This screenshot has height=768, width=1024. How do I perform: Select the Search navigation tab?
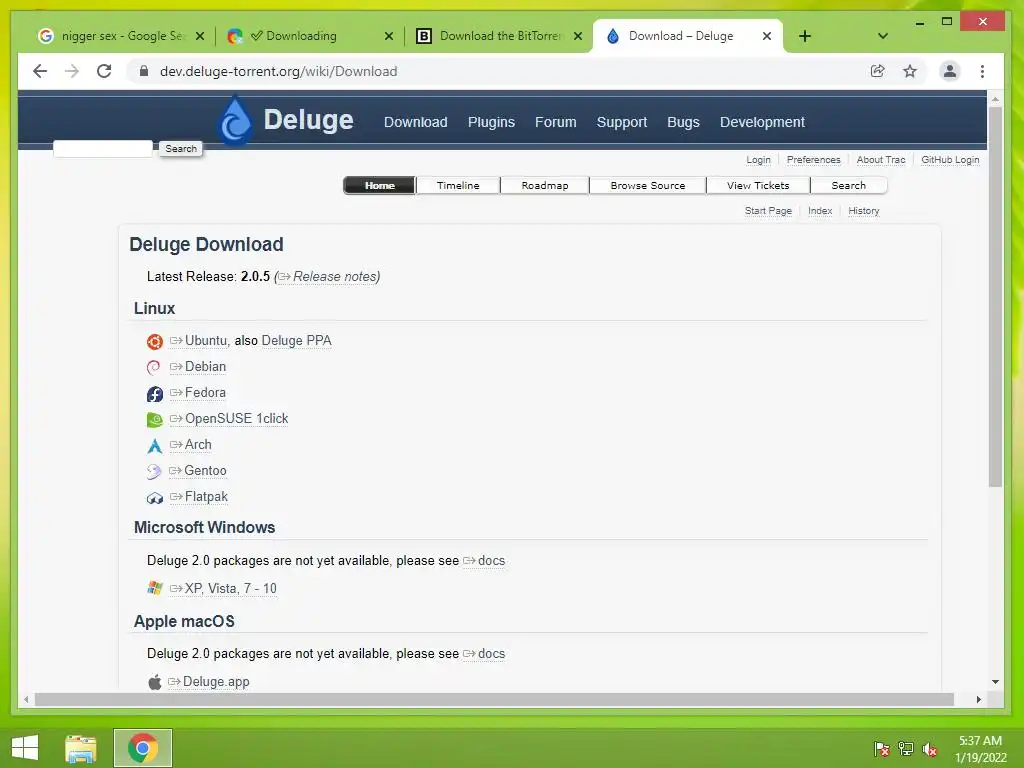[x=848, y=185]
